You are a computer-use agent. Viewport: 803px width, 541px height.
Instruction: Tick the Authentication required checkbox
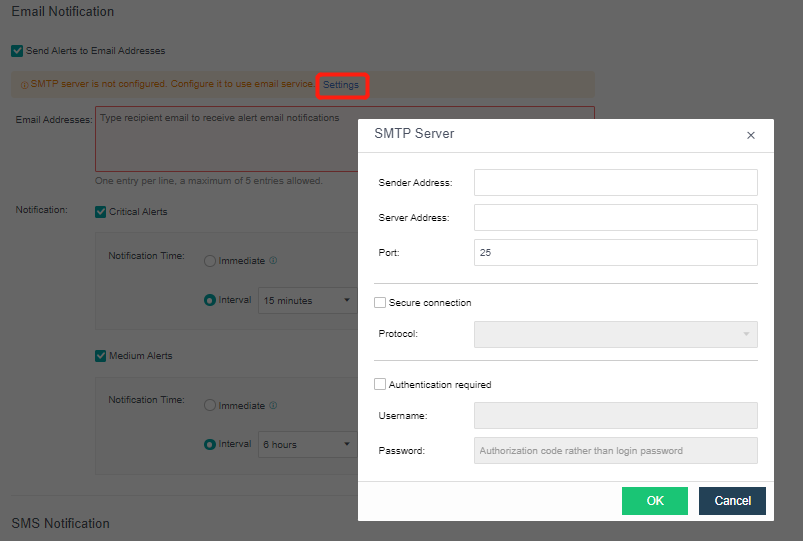click(380, 384)
